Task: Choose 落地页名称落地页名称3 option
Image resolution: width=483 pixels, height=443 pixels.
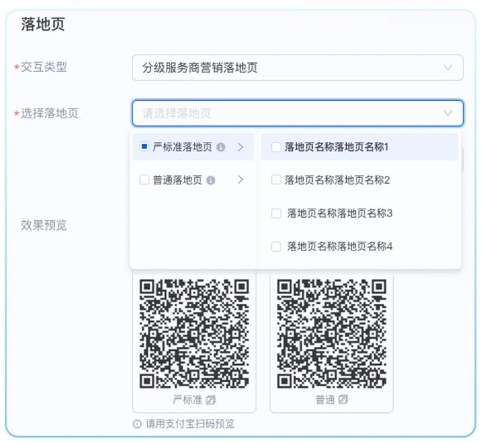Action: click(360, 213)
